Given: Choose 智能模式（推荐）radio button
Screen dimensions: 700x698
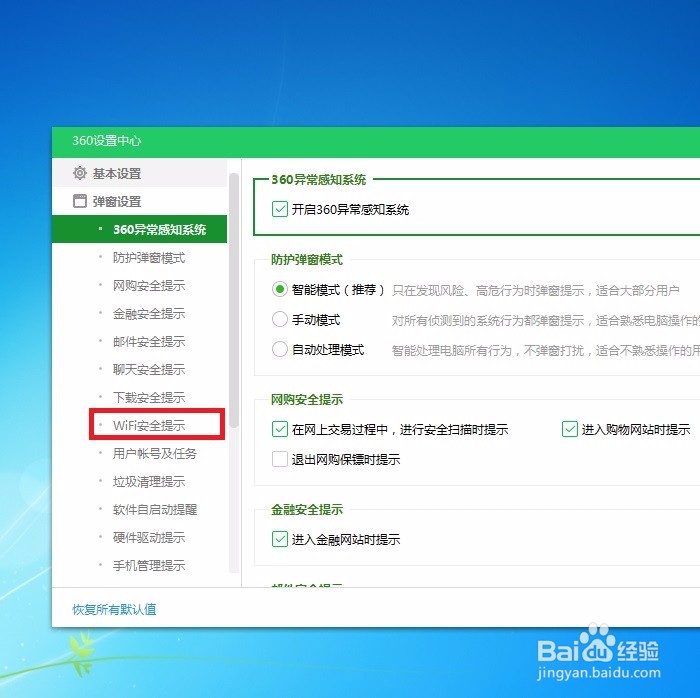Looking at the screenshot, I should (x=279, y=290).
